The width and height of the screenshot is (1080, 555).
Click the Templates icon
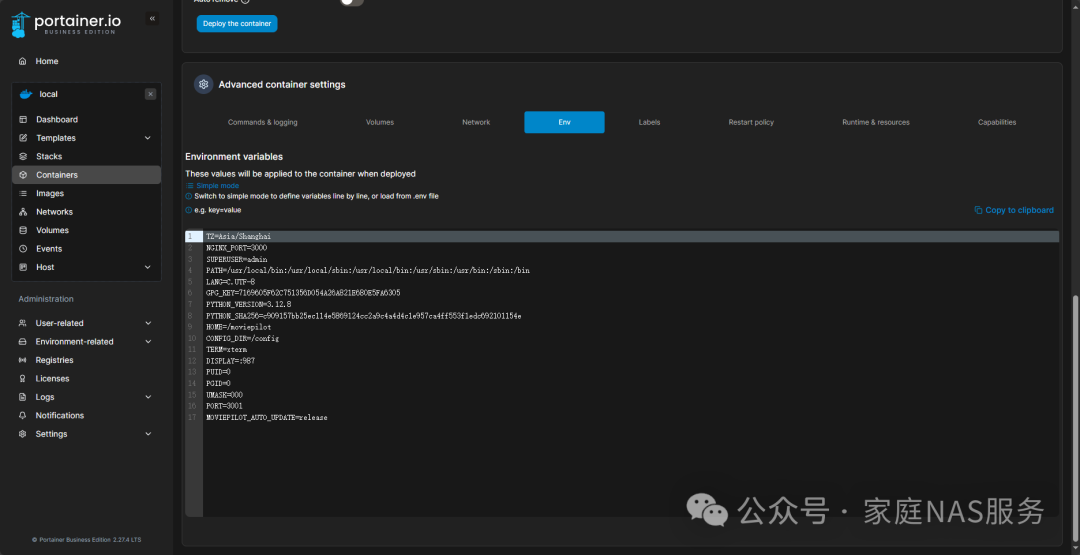click(23, 138)
